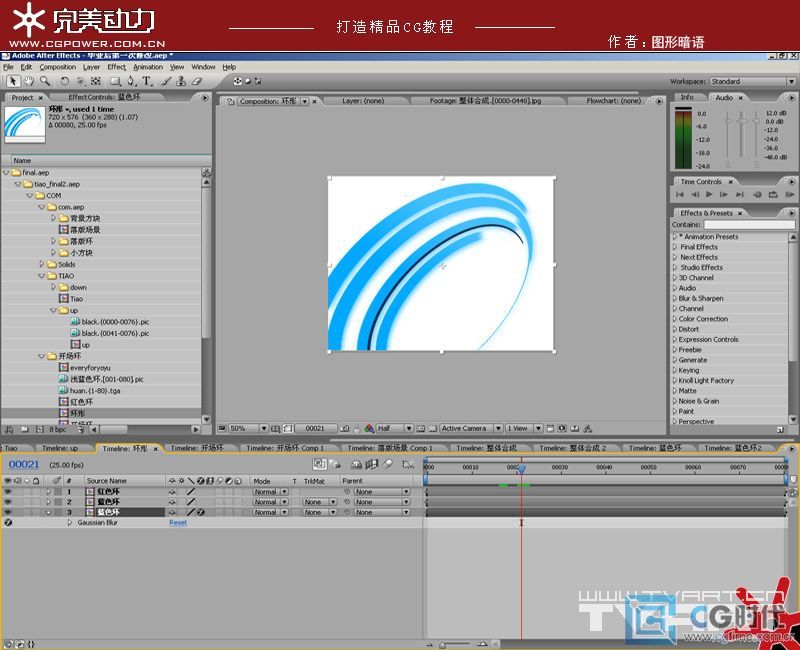Switch to the Effect Controls 蓝色环 tab

pos(104,97)
